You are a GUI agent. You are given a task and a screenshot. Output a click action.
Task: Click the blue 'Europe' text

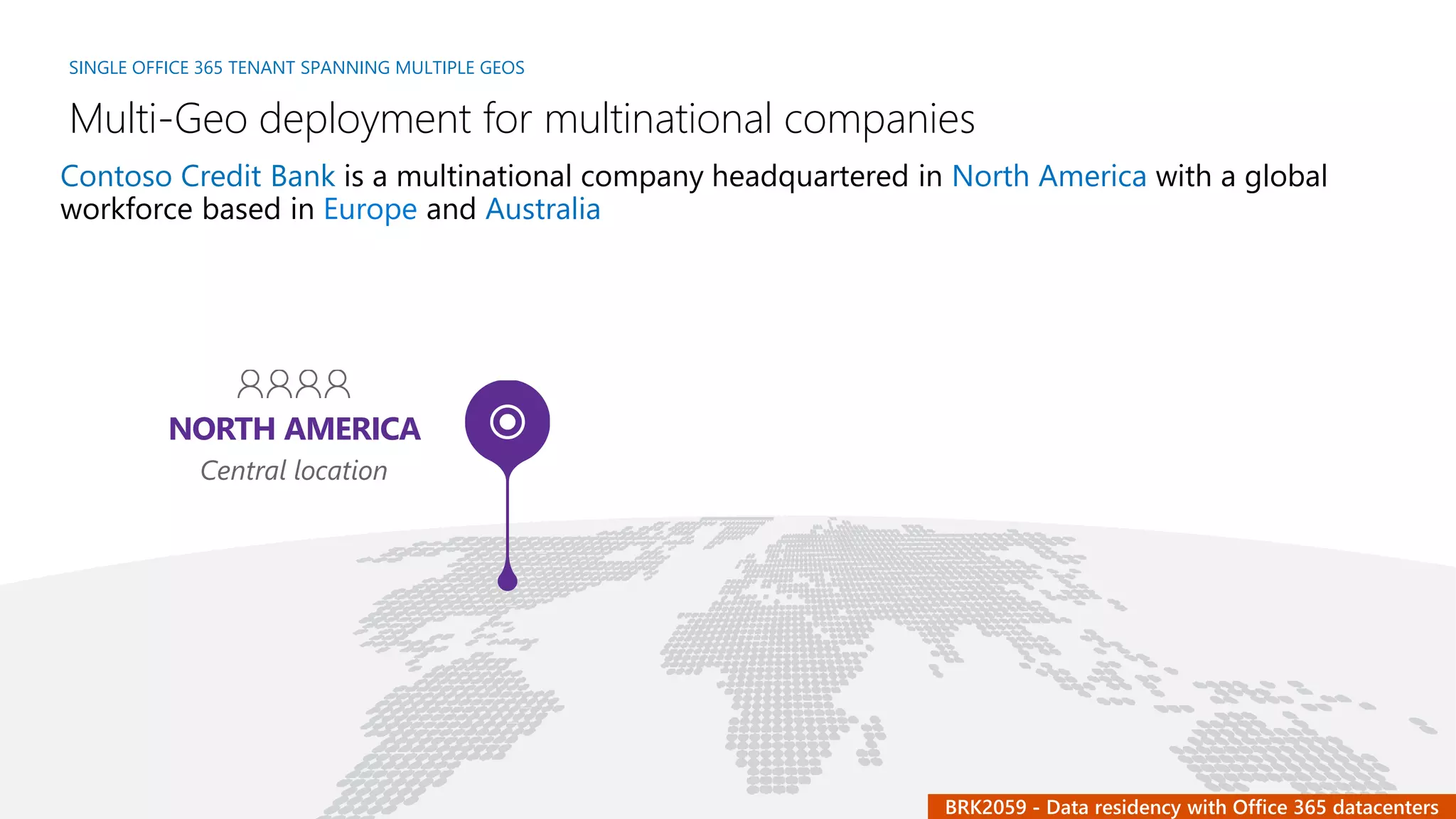[370, 209]
